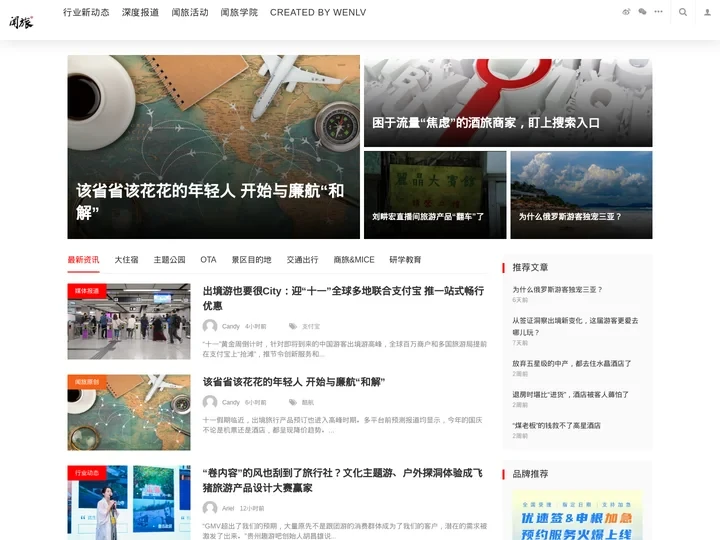
Task: Open recommended article 从签证洞察出境新变化
Action: coord(575,326)
